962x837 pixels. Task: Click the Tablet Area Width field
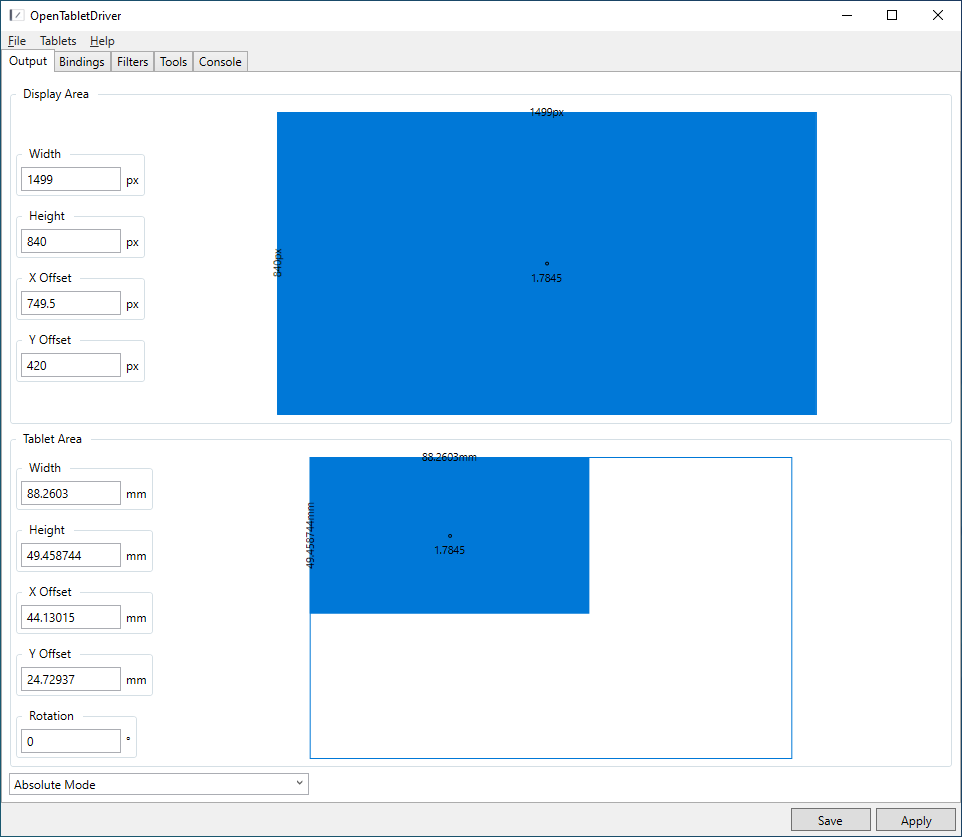coord(71,493)
